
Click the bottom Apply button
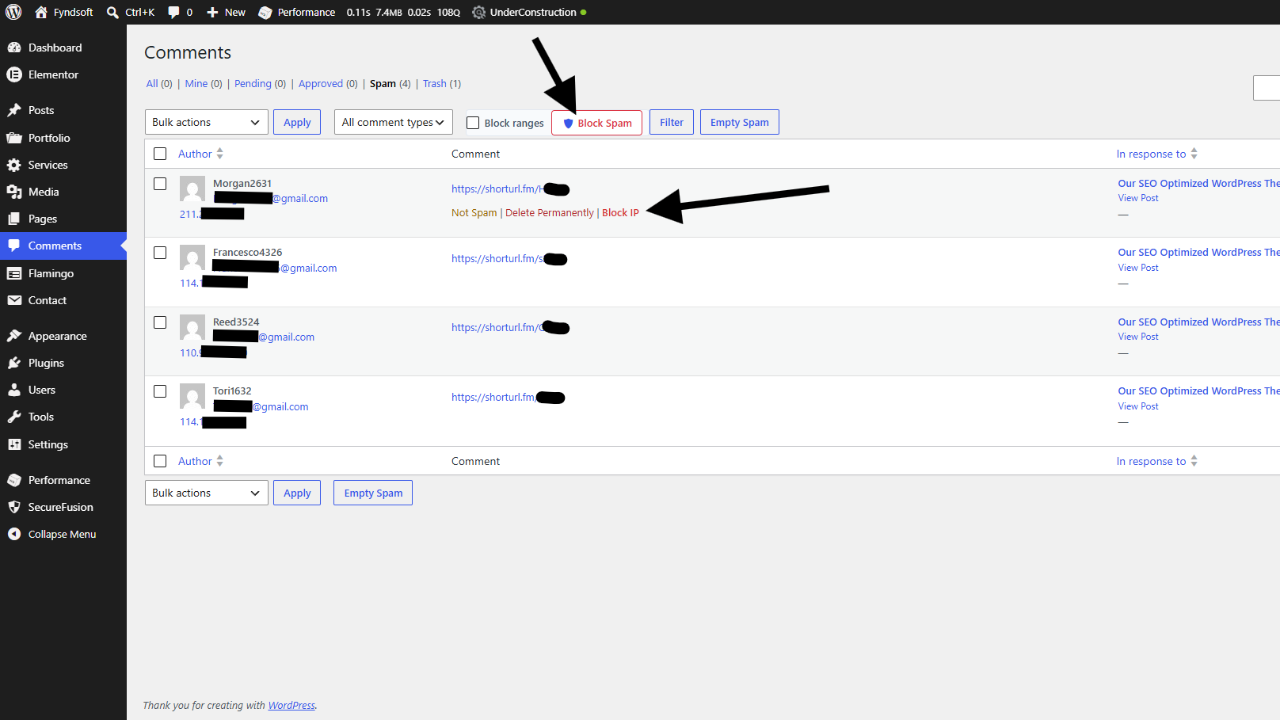click(x=297, y=493)
